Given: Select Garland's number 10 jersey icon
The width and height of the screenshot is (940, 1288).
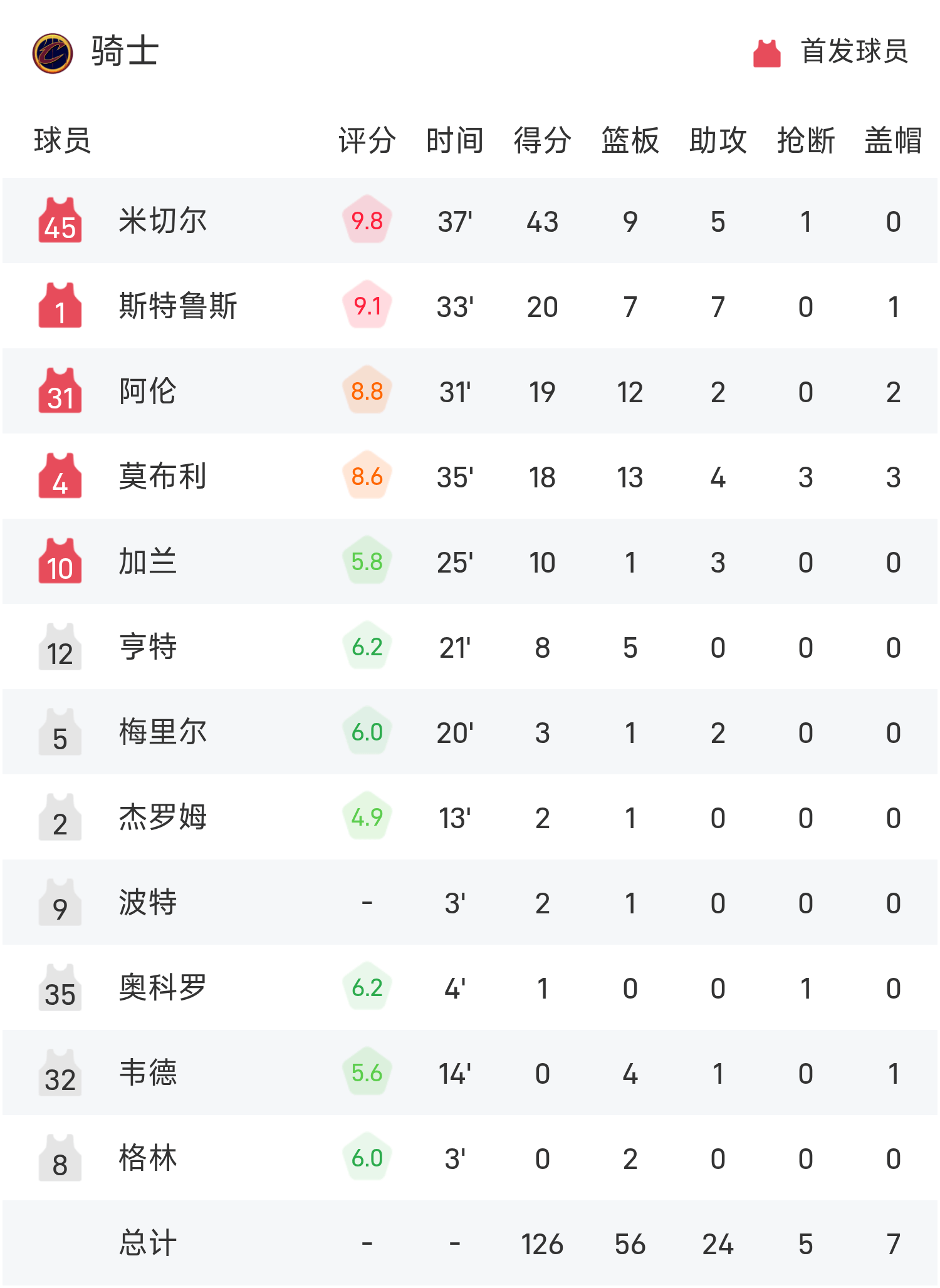Looking at the screenshot, I should coord(60,561).
